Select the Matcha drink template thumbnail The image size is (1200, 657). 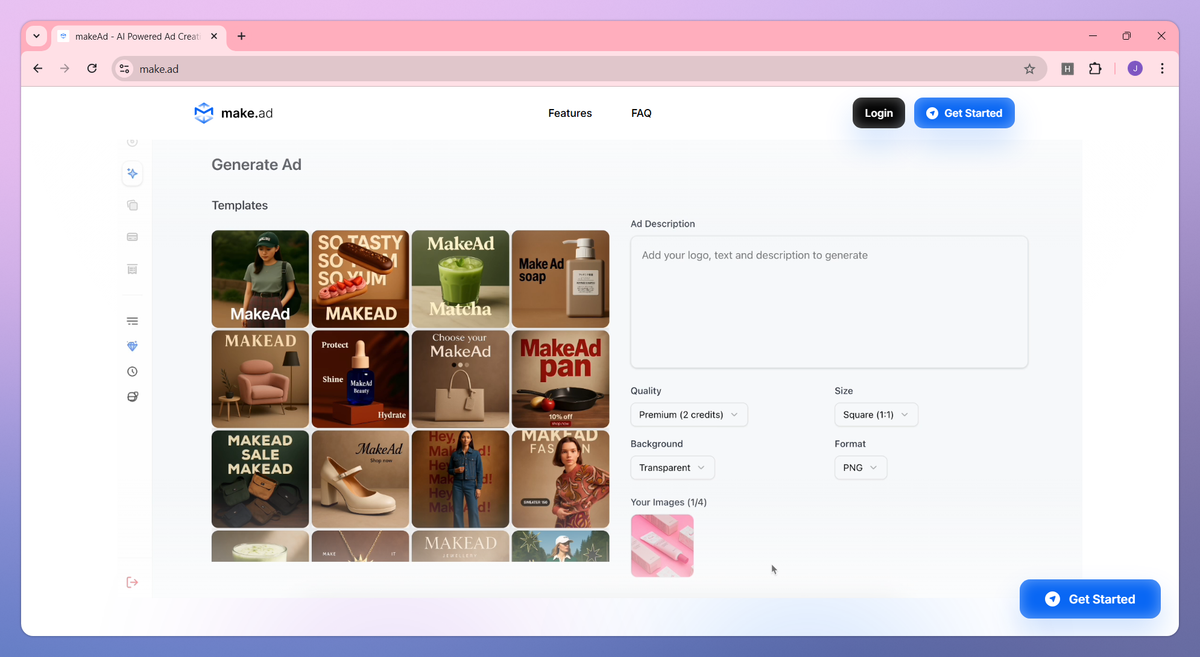[x=460, y=279]
